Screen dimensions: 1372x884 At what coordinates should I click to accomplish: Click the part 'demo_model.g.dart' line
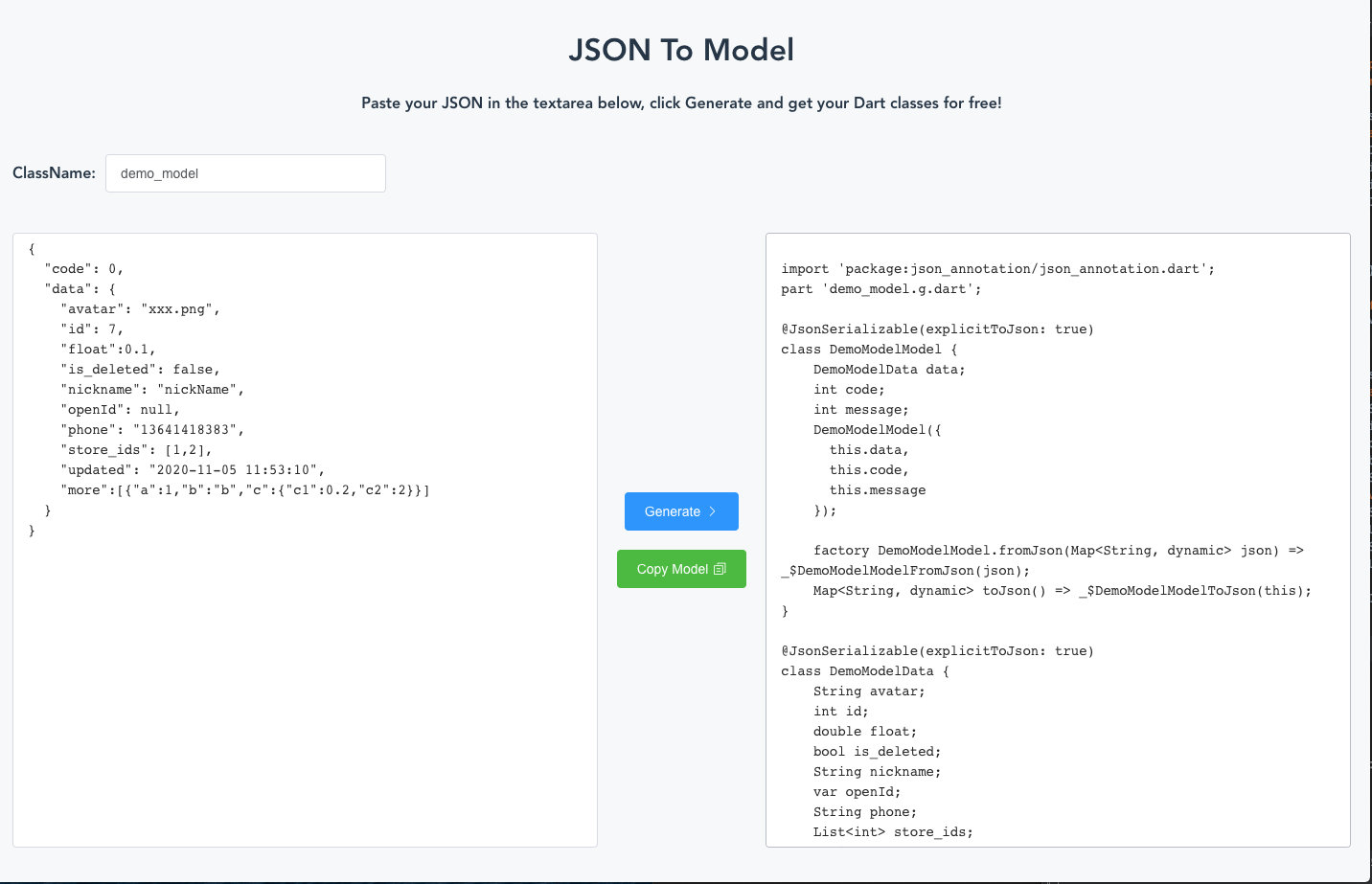pos(881,289)
